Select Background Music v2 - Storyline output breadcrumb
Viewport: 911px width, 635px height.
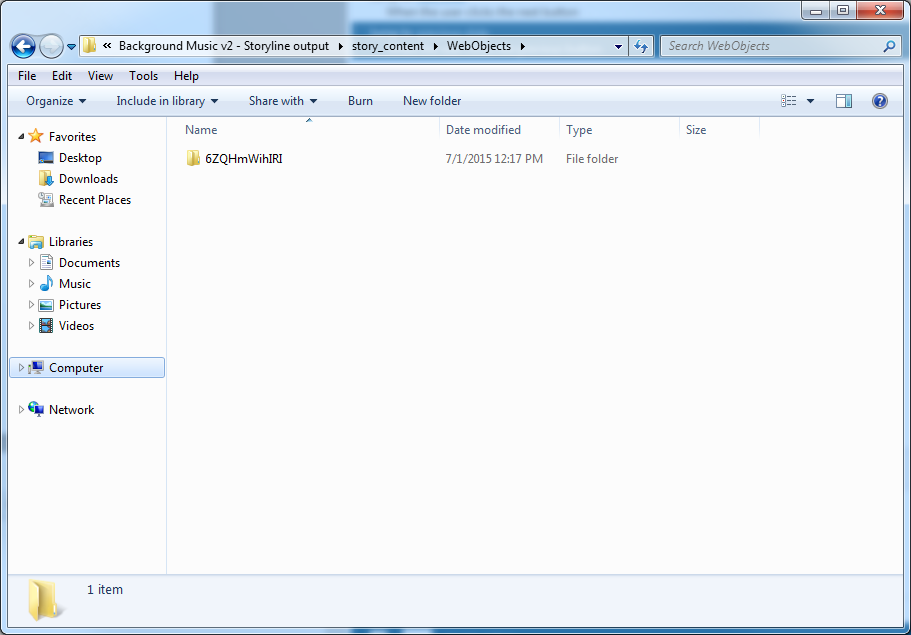[x=224, y=46]
